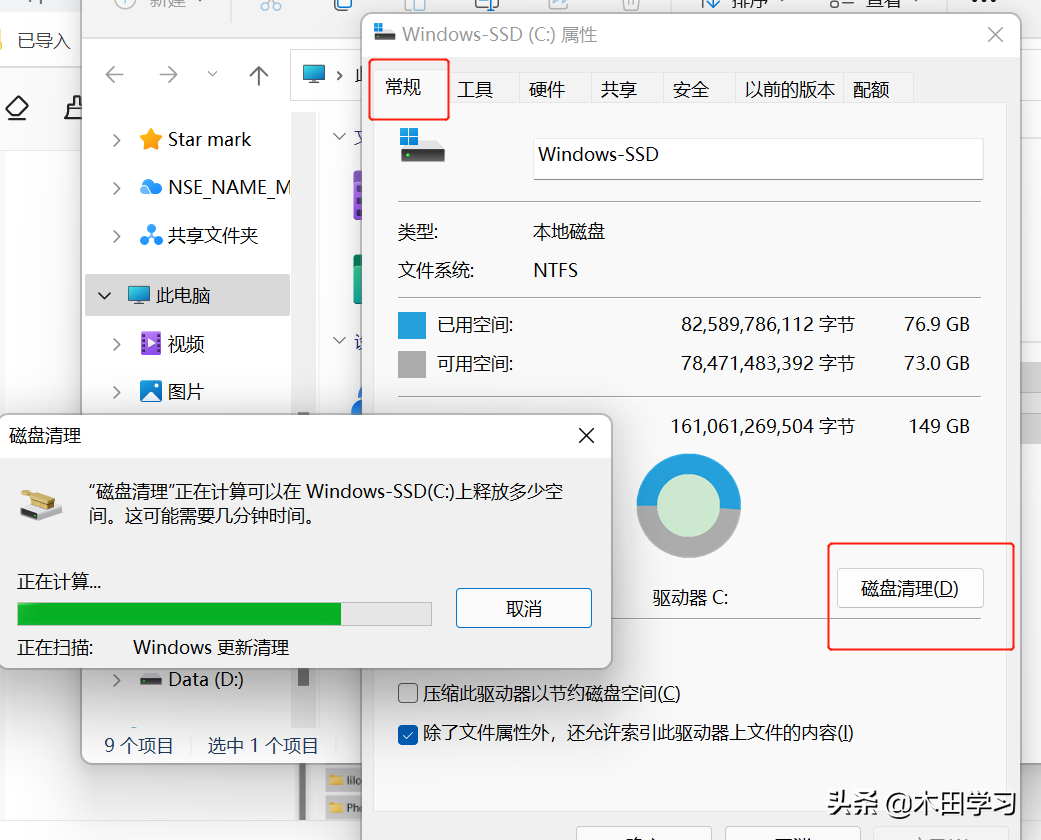Go to the 安全 tab
Screen dimensions: 1041x840
[690, 89]
